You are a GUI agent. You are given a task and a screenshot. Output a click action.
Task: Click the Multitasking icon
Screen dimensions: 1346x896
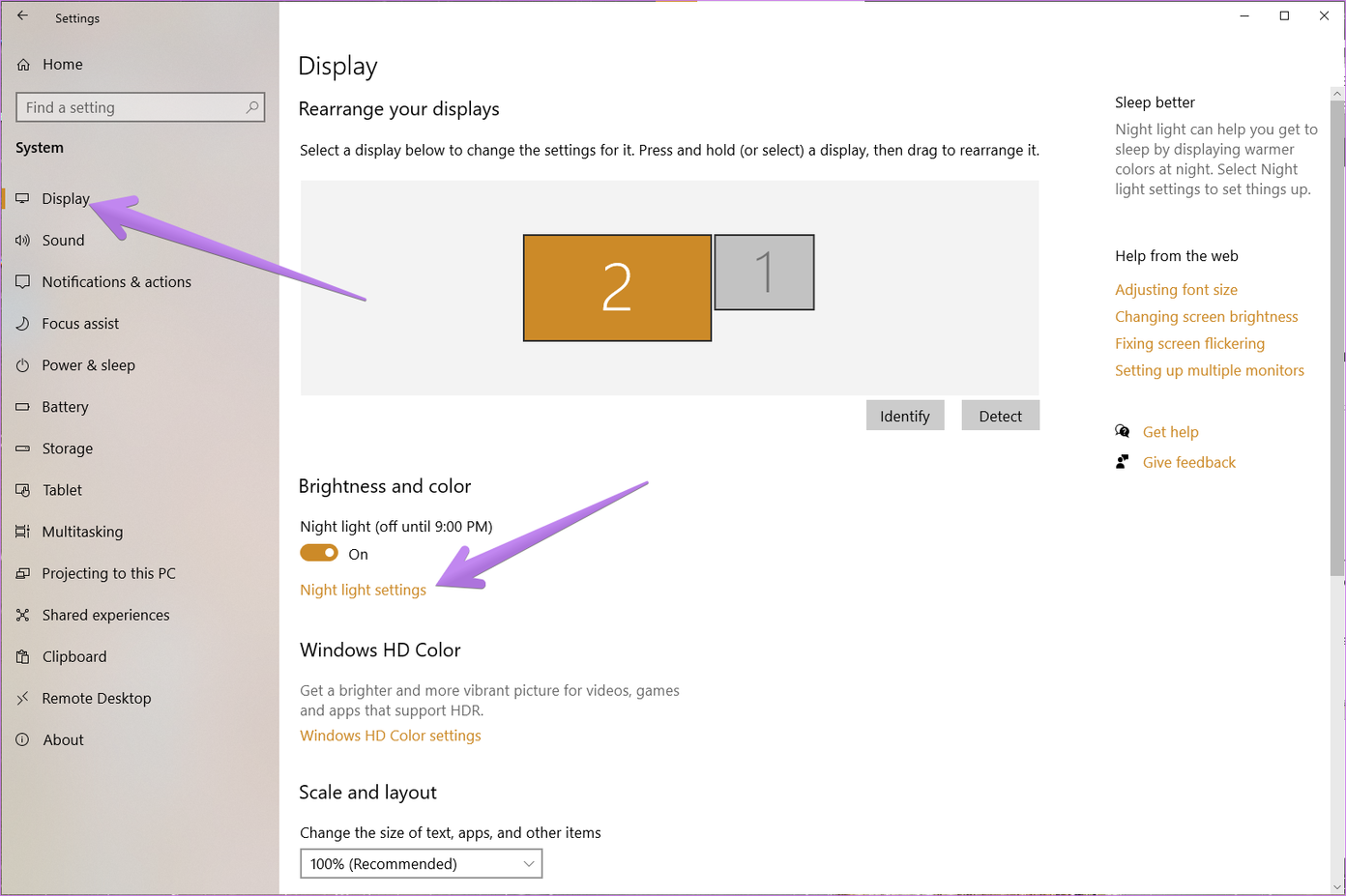coord(22,532)
